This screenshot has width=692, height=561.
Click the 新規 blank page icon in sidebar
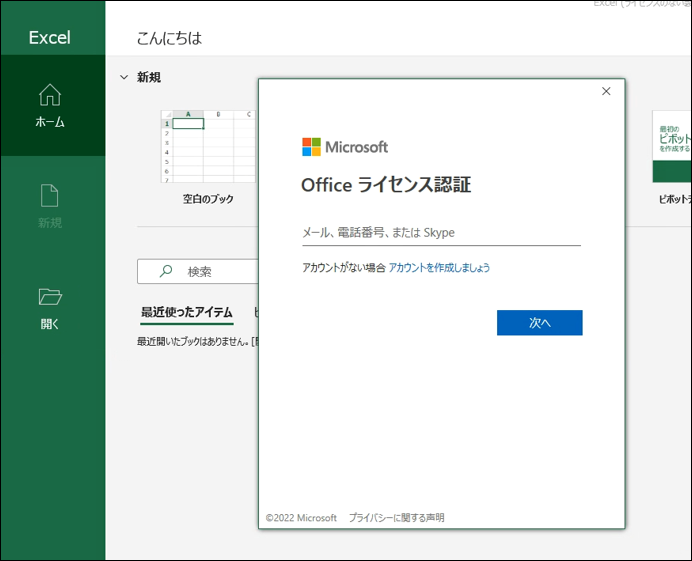point(50,195)
